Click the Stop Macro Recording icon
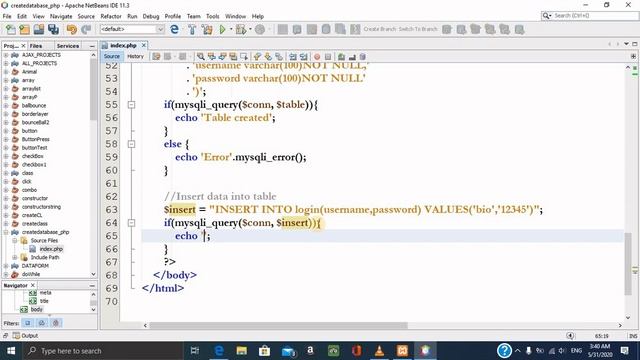This screenshot has width=640, height=360. click(328, 57)
